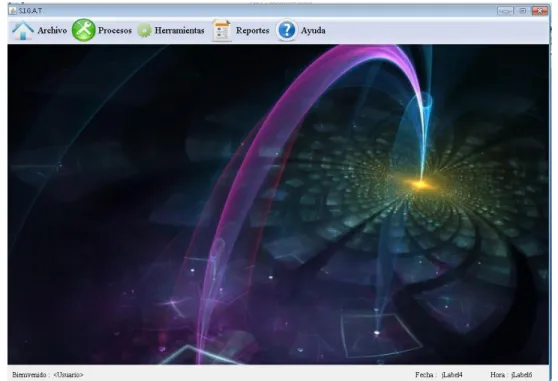This screenshot has width=558, height=381.
Task: Click the gear Herramientas icon
Action: pyautogui.click(x=144, y=31)
